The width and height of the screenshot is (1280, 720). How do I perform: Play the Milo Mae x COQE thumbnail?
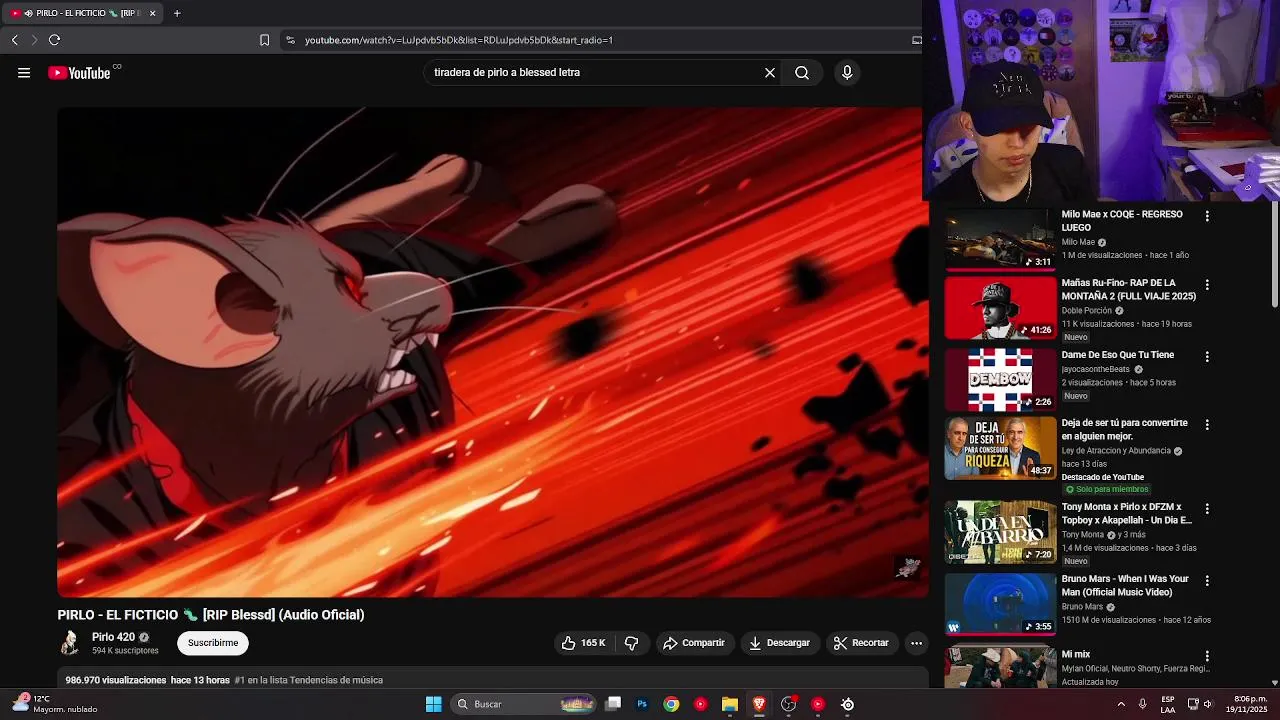(1000, 240)
